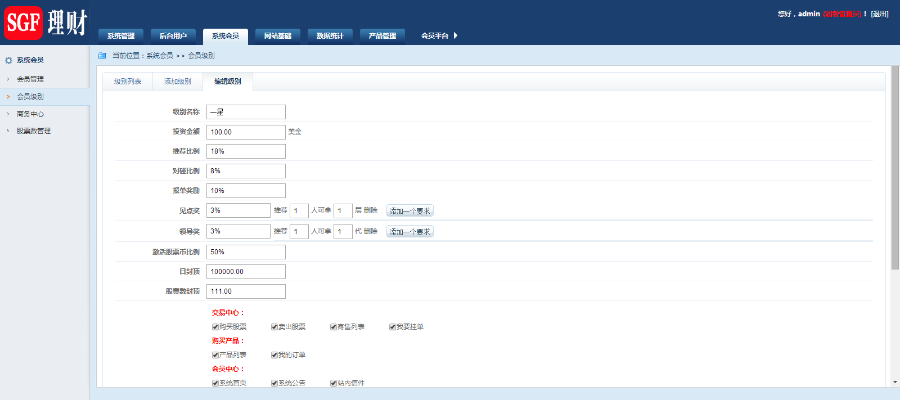
Task: Focus the 投资金额 field showing 100.00
Action: [246, 131]
